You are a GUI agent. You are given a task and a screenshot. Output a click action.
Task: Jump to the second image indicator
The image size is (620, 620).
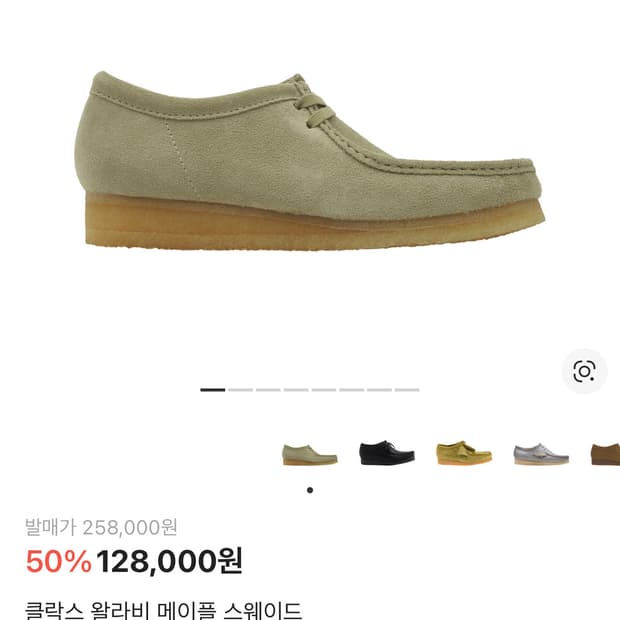pos(240,390)
